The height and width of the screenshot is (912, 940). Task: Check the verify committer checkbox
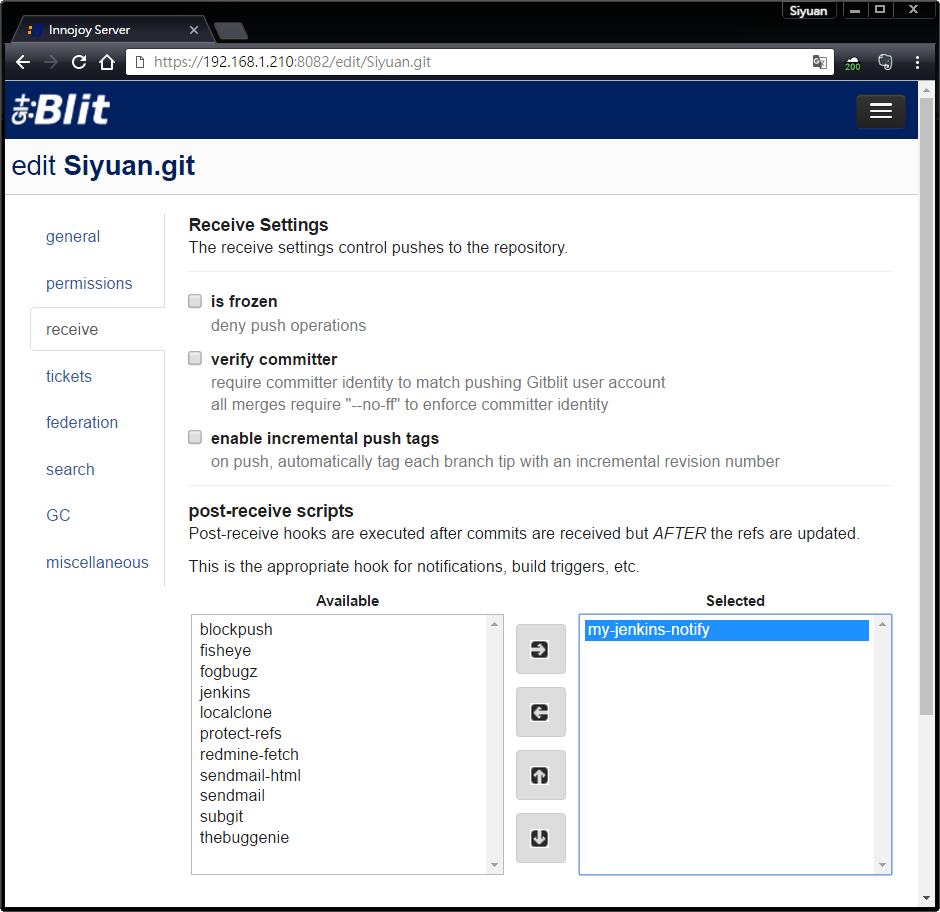pyautogui.click(x=194, y=358)
